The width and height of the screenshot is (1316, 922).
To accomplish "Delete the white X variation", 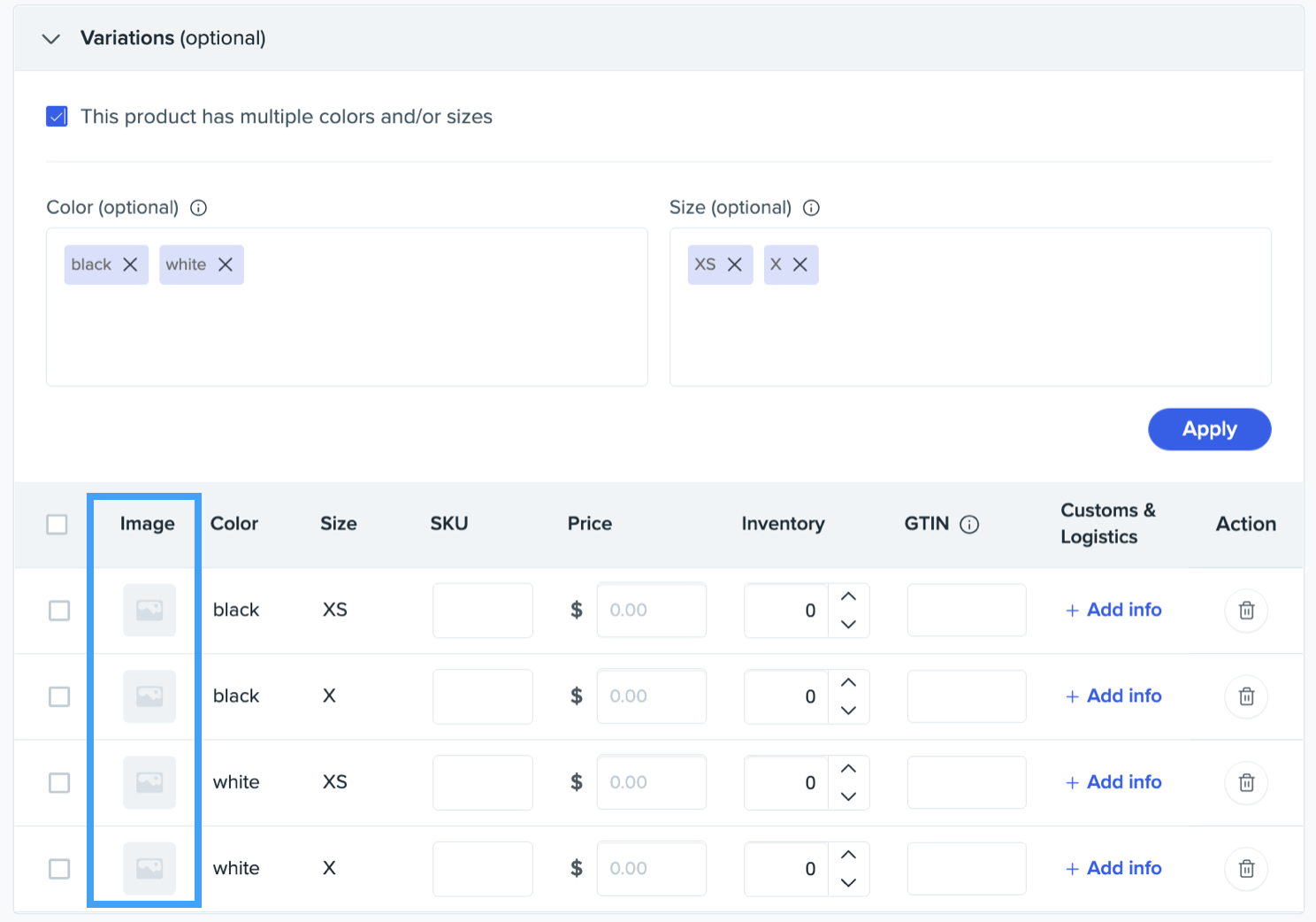I will point(1246,869).
